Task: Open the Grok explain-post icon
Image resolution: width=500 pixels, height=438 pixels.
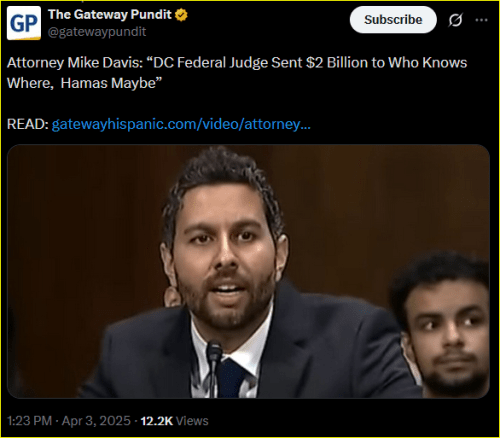Action: point(455,20)
